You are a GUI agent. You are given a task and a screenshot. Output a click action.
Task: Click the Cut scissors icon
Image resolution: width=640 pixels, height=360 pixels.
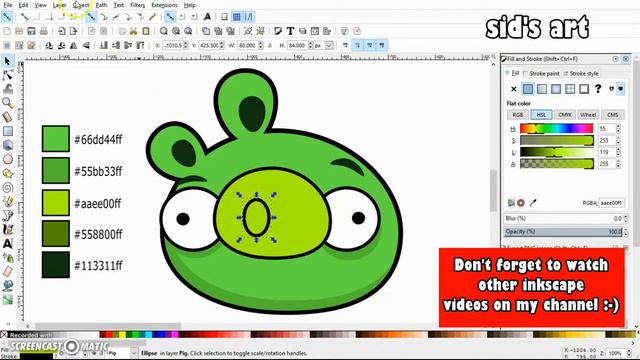tap(133, 31)
